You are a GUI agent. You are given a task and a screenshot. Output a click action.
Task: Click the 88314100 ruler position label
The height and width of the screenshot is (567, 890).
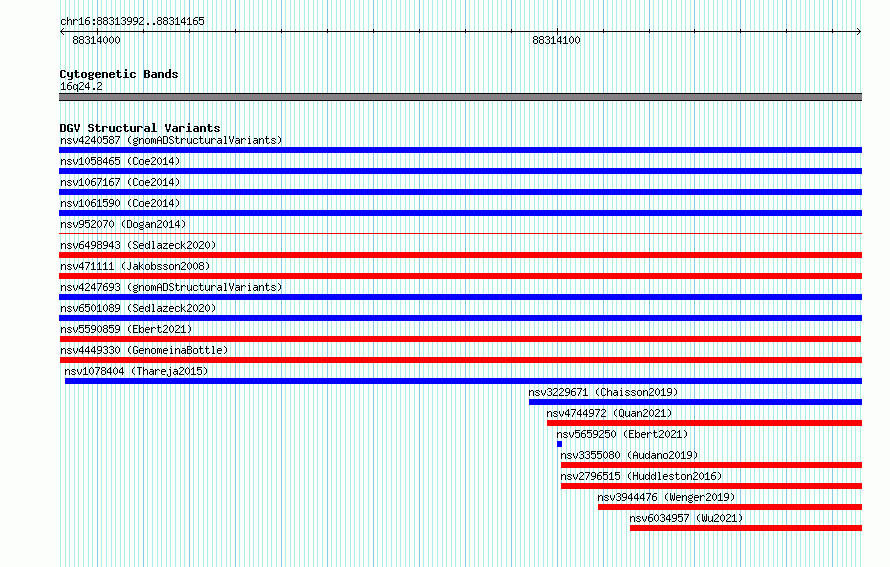556,40
